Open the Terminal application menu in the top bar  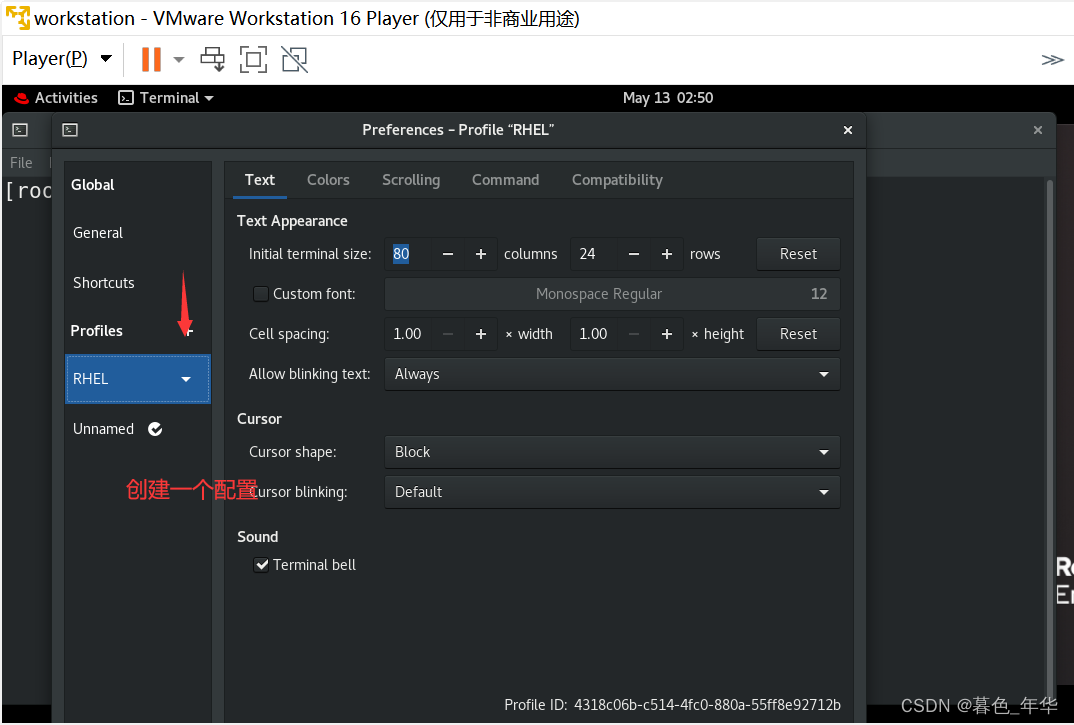click(x=166, y=98)
